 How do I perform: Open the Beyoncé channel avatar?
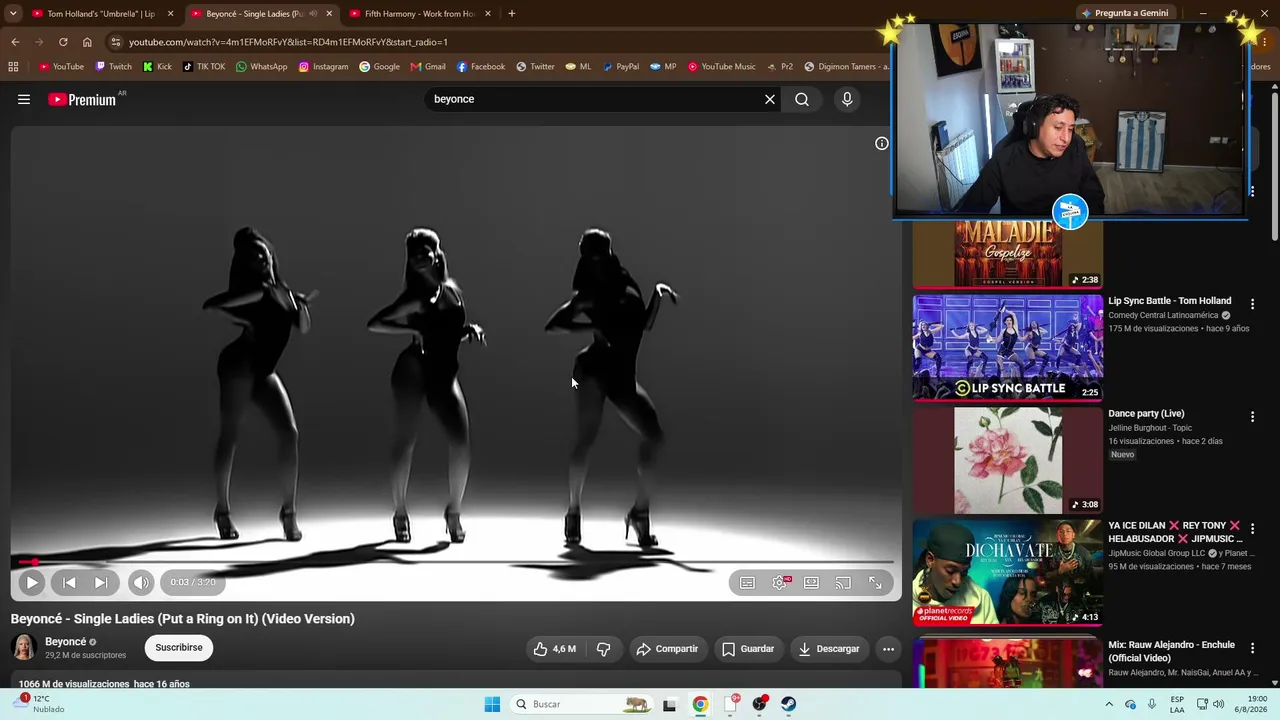pyautogui.click(x=24, y=648)
